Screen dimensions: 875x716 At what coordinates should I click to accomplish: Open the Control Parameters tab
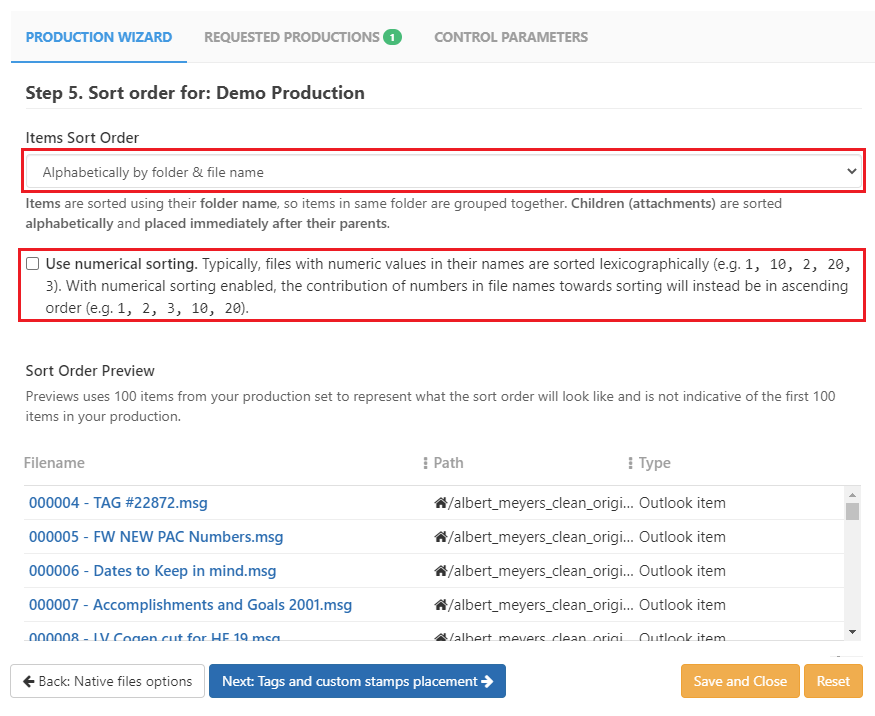point(511,36)
